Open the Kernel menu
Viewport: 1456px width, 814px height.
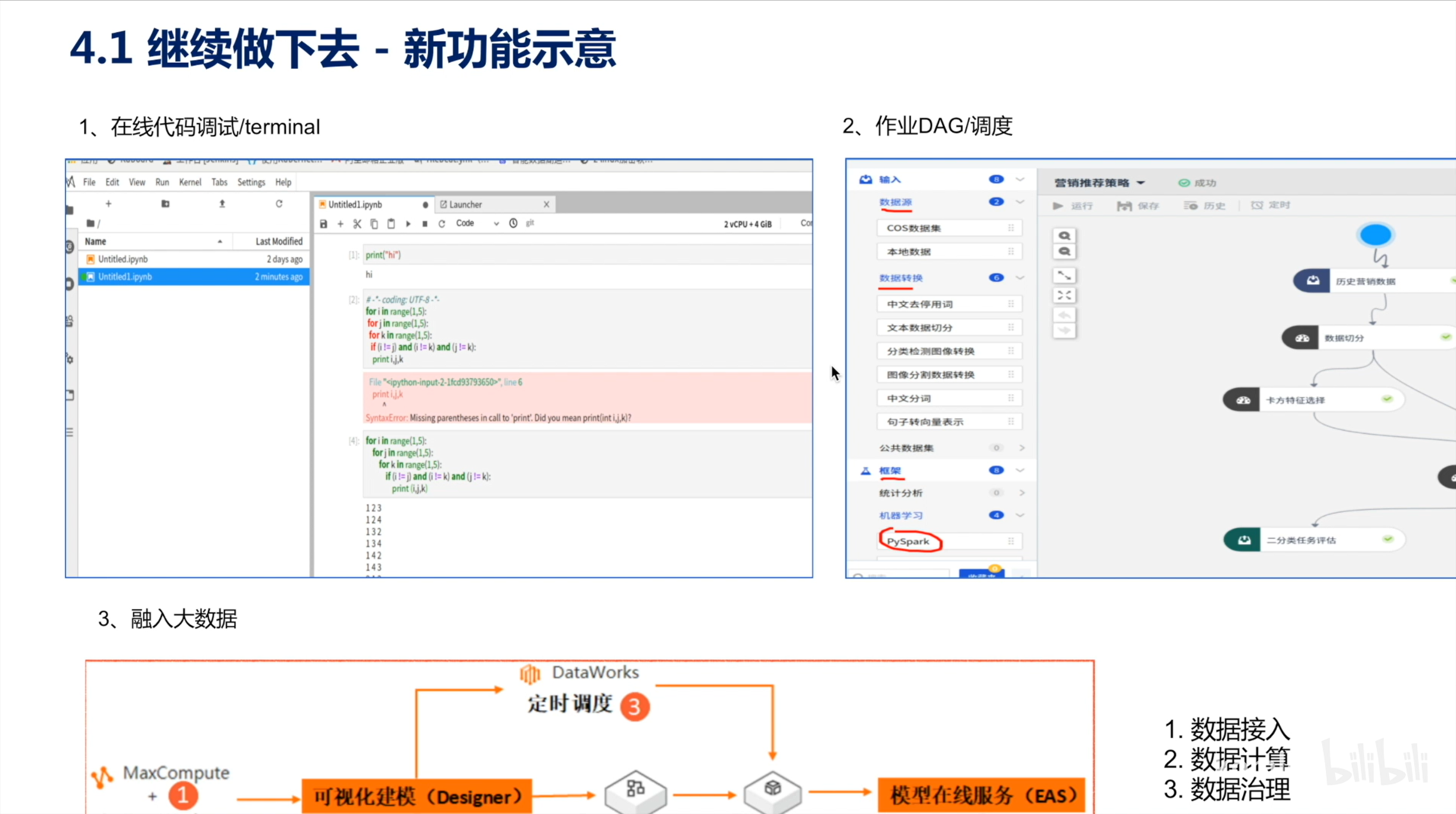[190, 182]
